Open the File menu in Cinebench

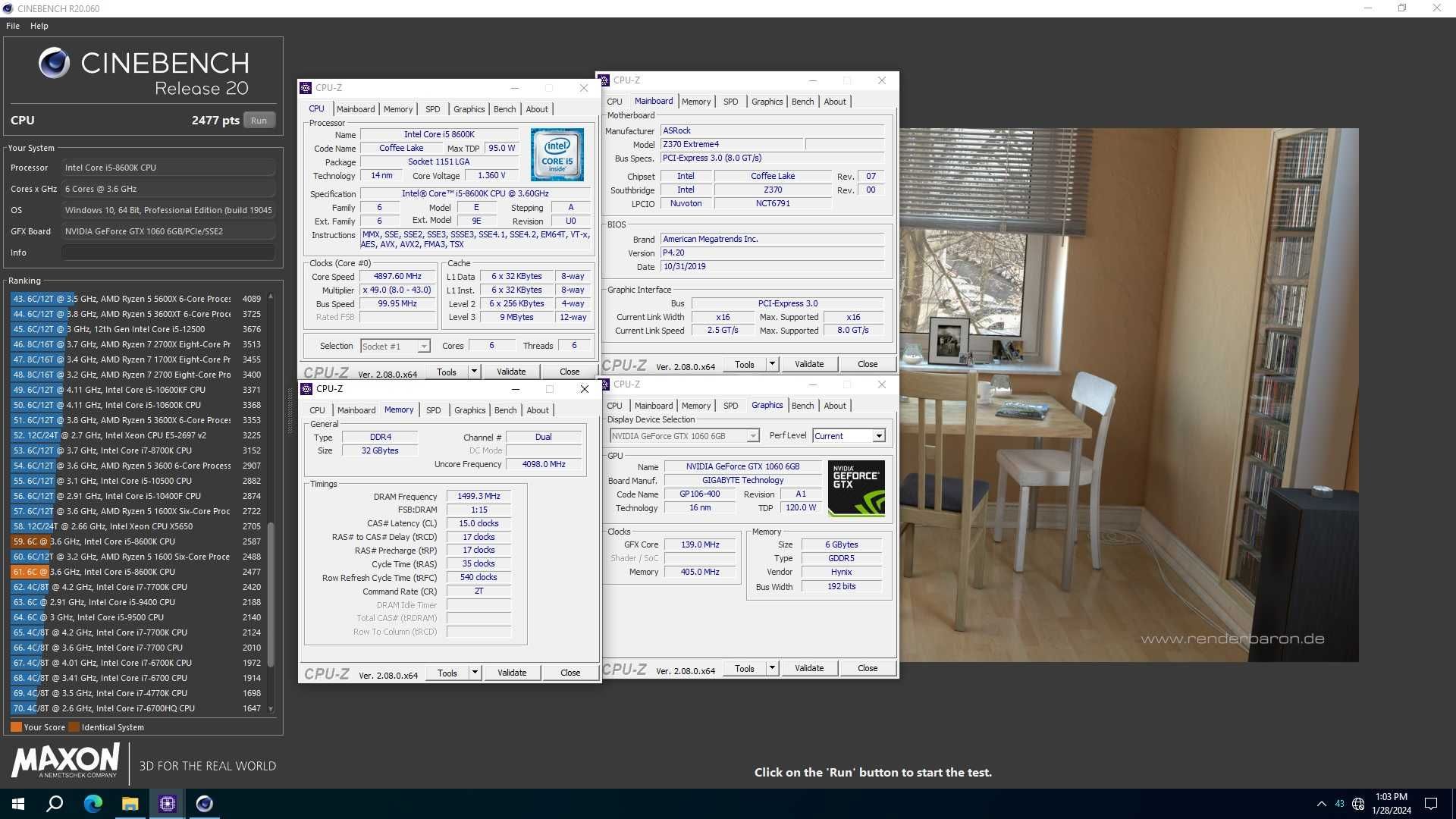coord(13,26)
